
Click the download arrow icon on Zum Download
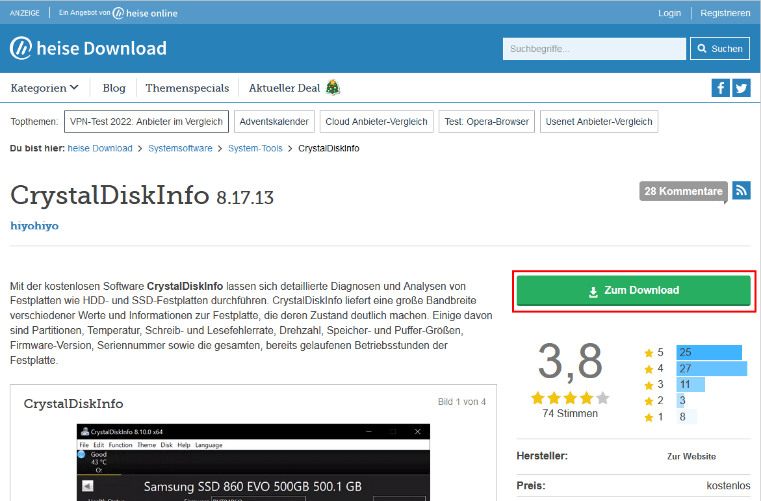pos(593,292)
